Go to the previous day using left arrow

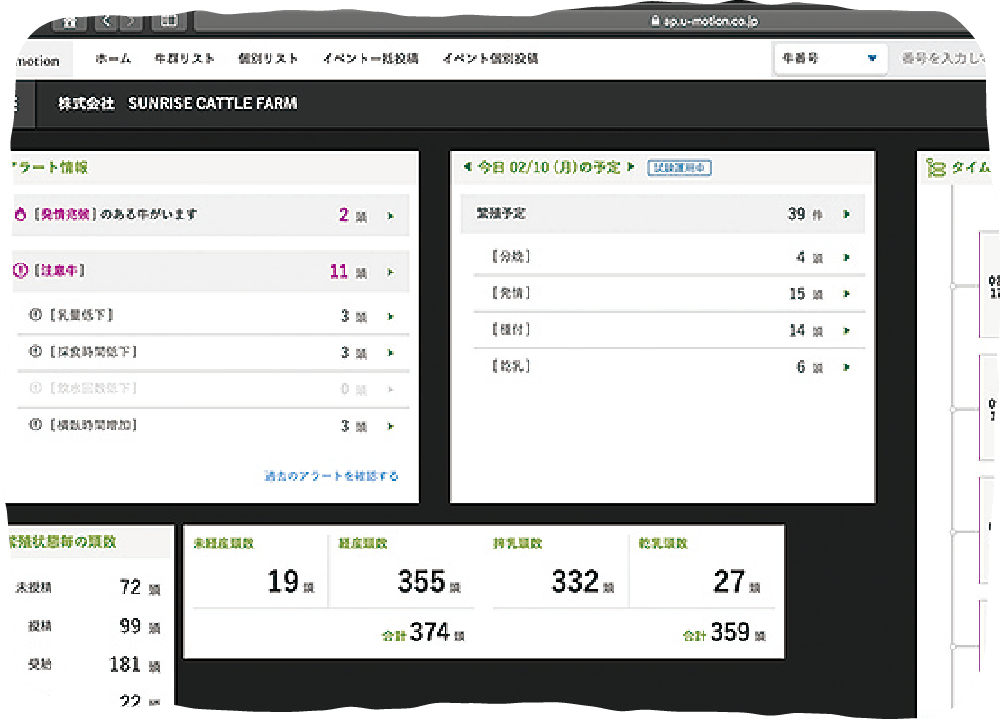pyautogui.click(x=466, y=167)
